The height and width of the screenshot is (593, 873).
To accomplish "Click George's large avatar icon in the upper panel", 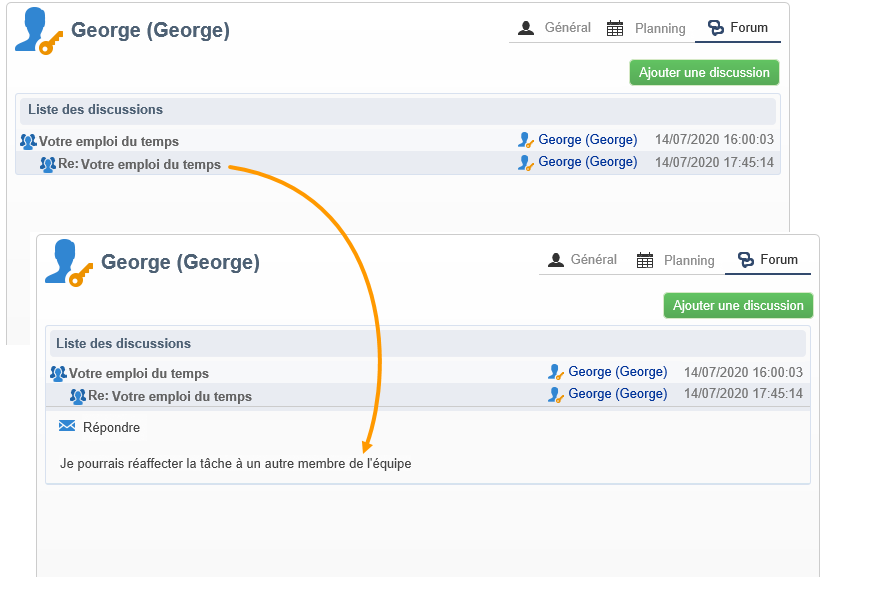I will tap(38, 30).
